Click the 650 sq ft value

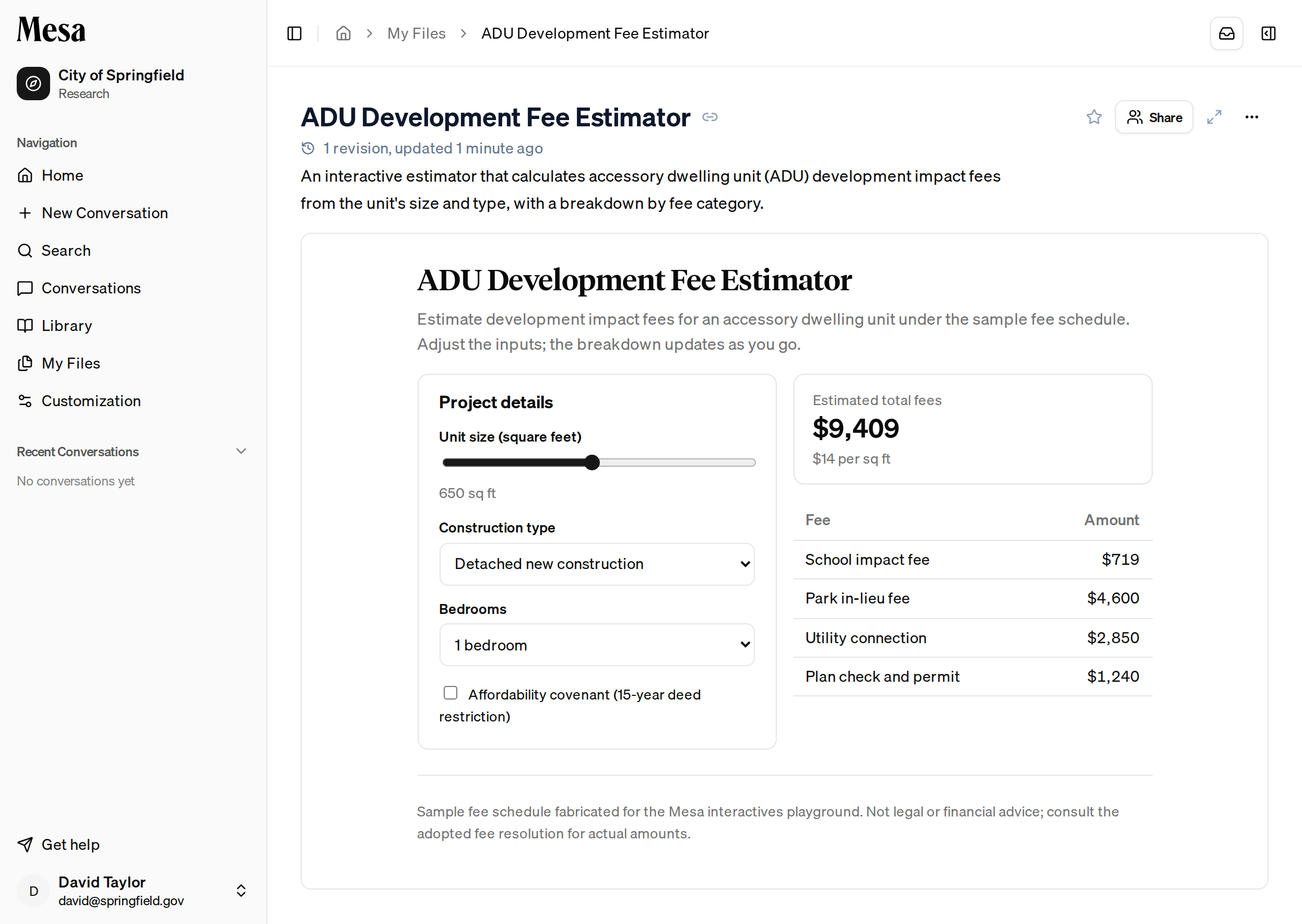click(467, 493)
